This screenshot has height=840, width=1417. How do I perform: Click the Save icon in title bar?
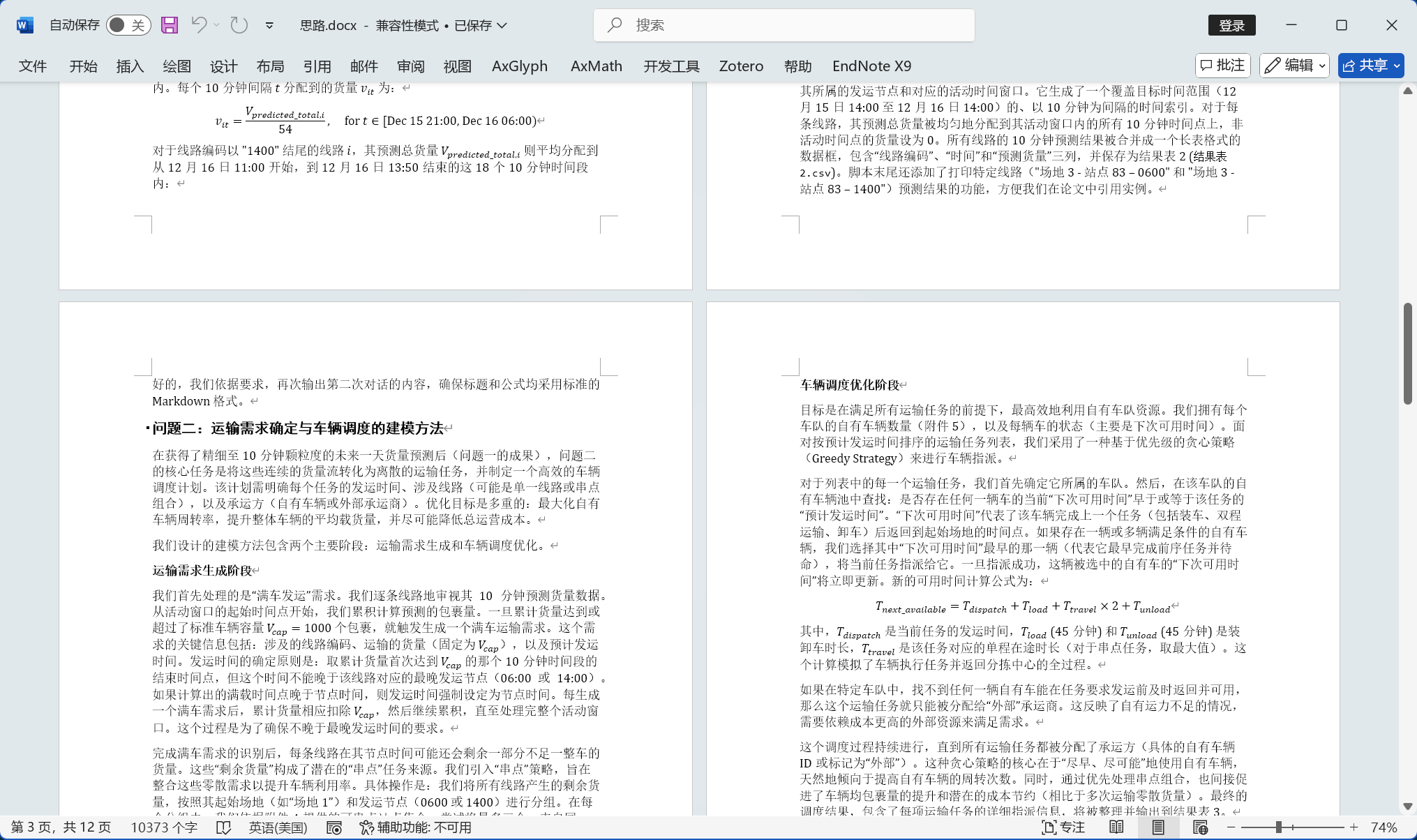[170, 25]
